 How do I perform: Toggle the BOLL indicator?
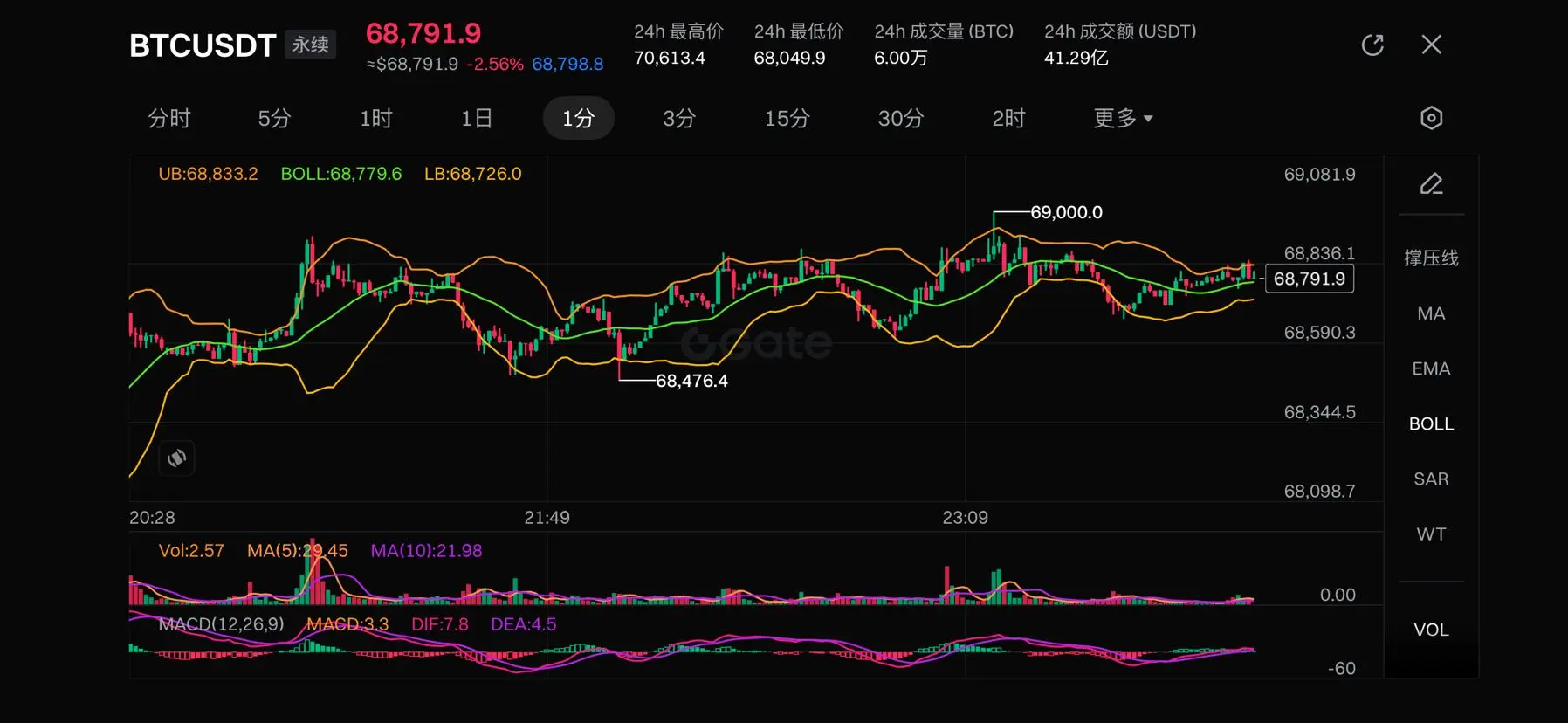(x=1431, y=423)
